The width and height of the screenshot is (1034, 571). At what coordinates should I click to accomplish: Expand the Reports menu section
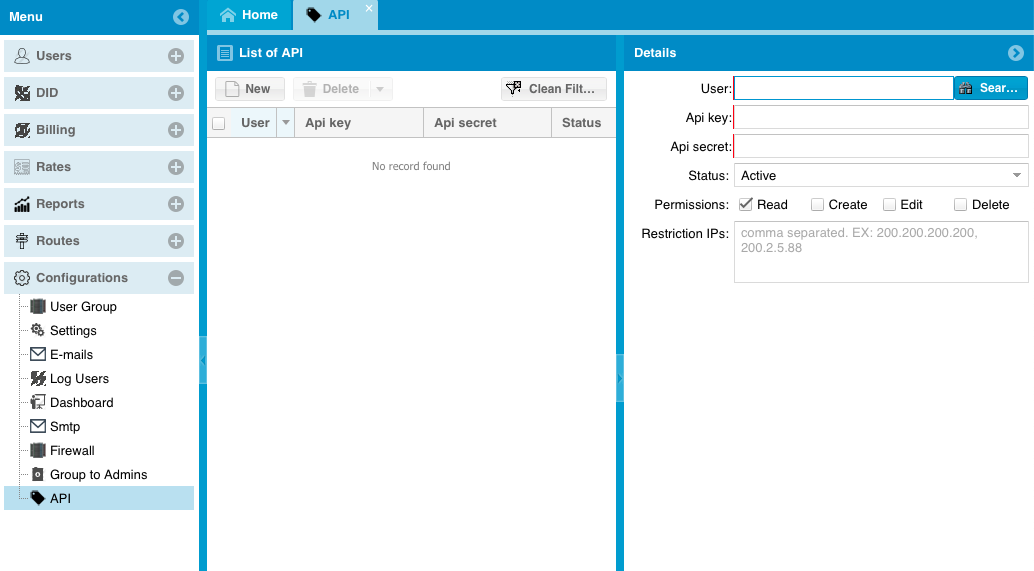coord(175,204)
